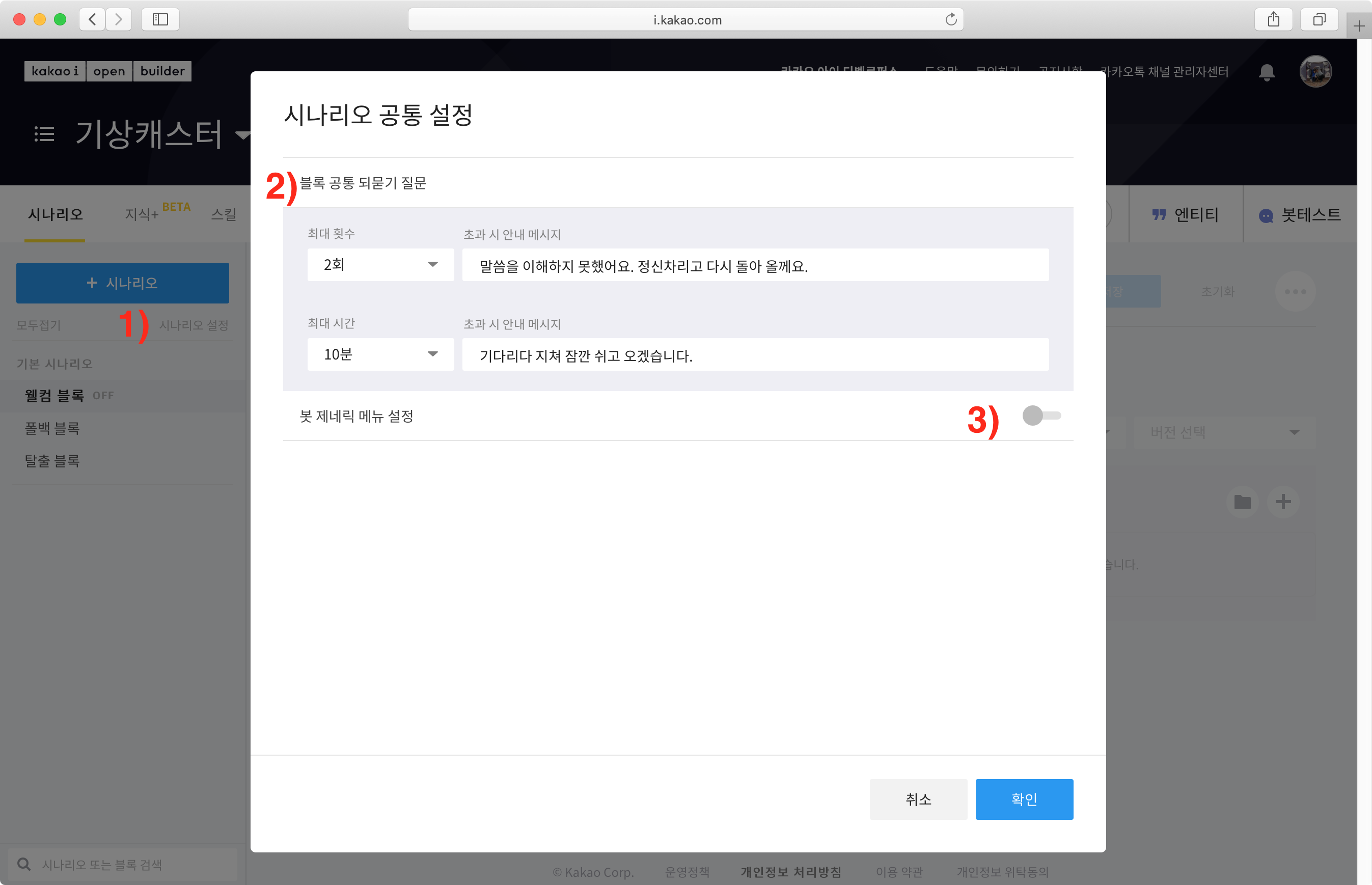
Task: Toggle the Safari sidebar icon
Action: [160, 19]
